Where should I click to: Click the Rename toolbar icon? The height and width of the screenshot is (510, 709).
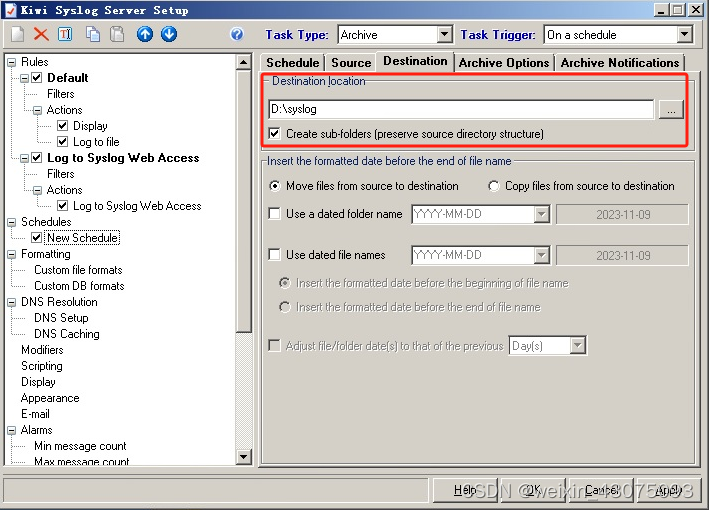click(65, 34)
